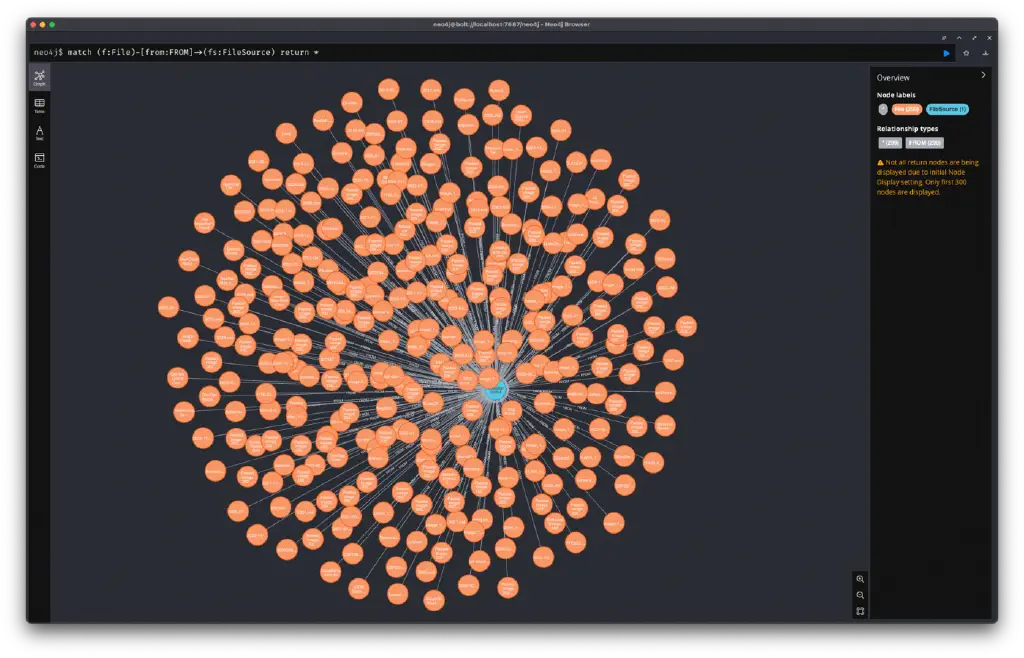Toggle the FROM (299) relationship type filter
Image resolution: width=1024 pixels, height=658 pixels.
[x=925, y=142]
